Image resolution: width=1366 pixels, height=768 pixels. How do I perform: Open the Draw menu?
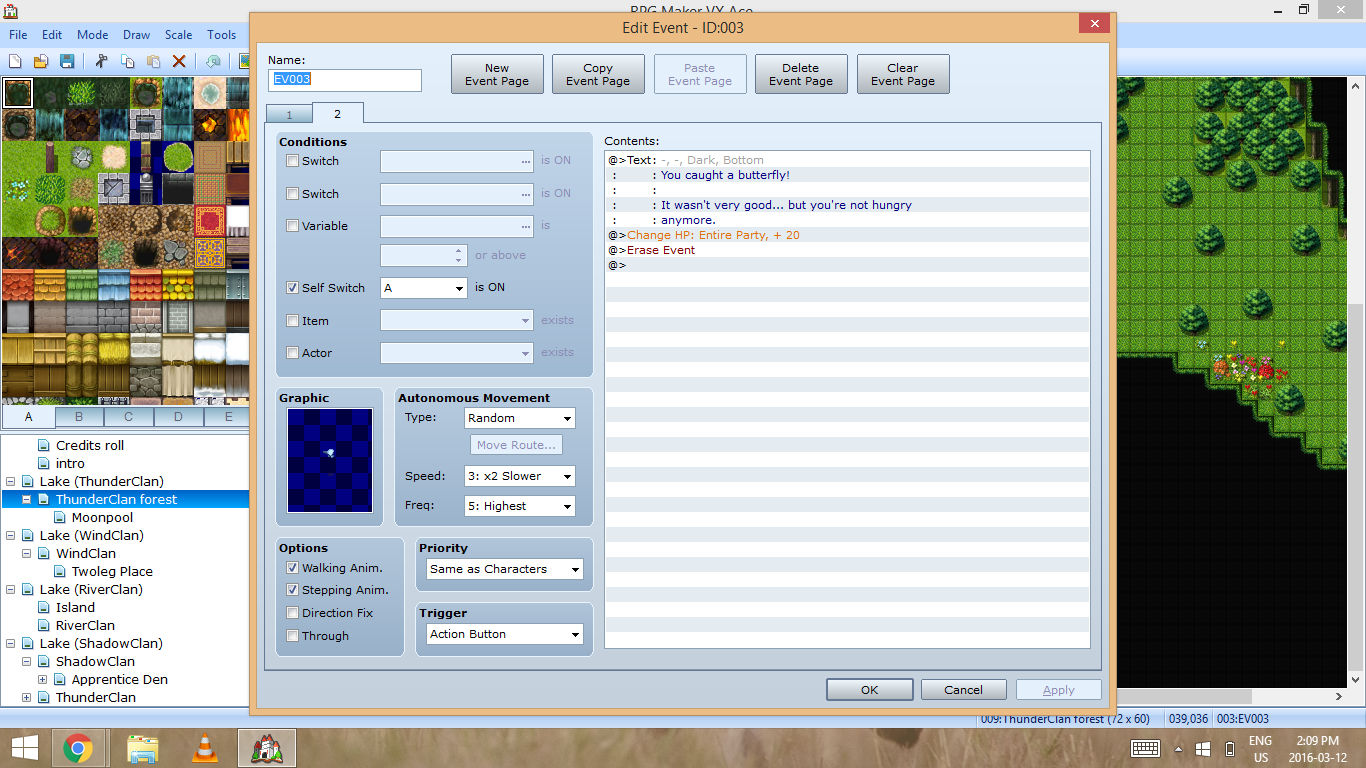136,34
